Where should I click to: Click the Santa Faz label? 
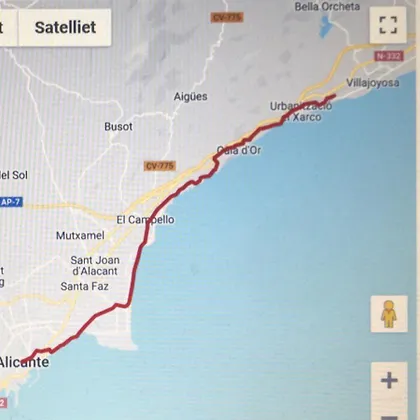[84, 286]
